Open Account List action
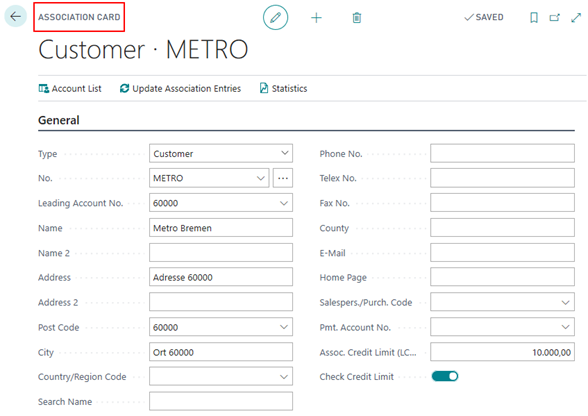Image resolution: width=588 pixels, height=416 pixels. (70, 89)
